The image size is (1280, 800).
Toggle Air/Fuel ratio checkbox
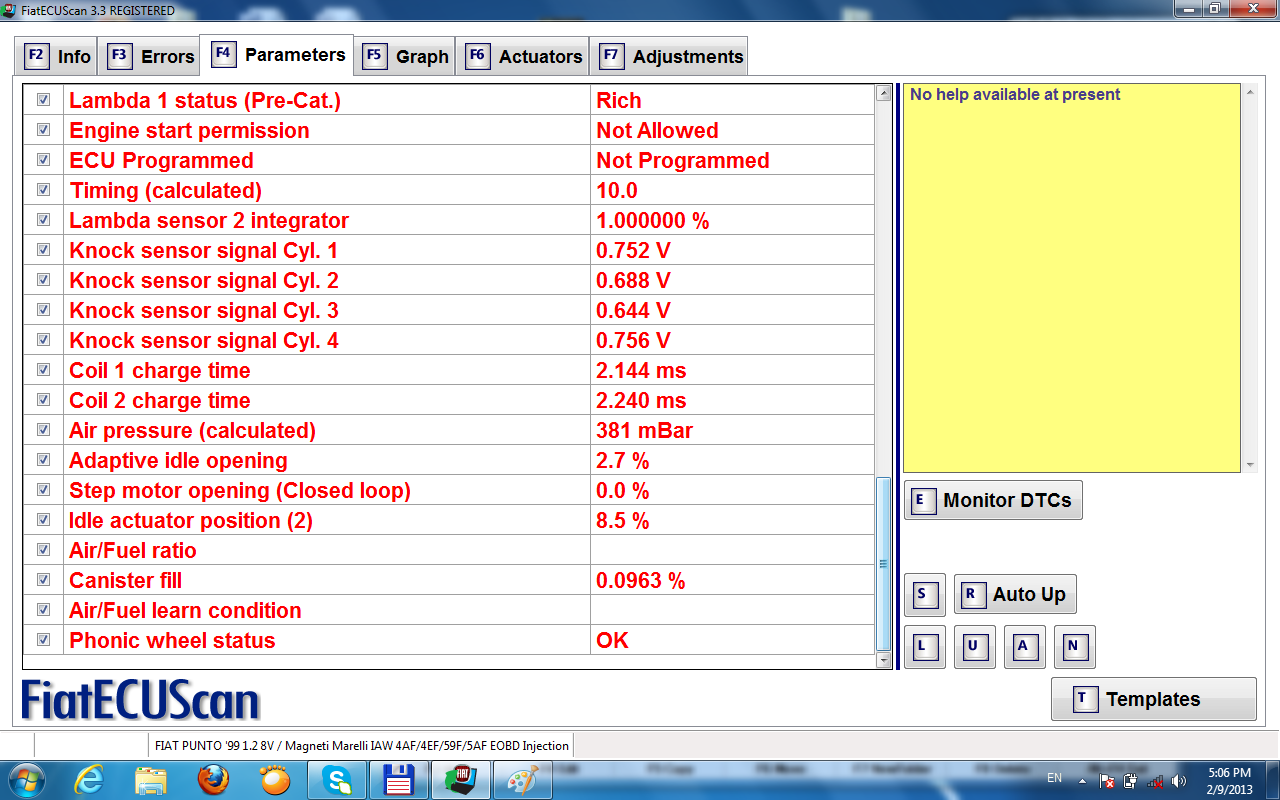[43, 550]
